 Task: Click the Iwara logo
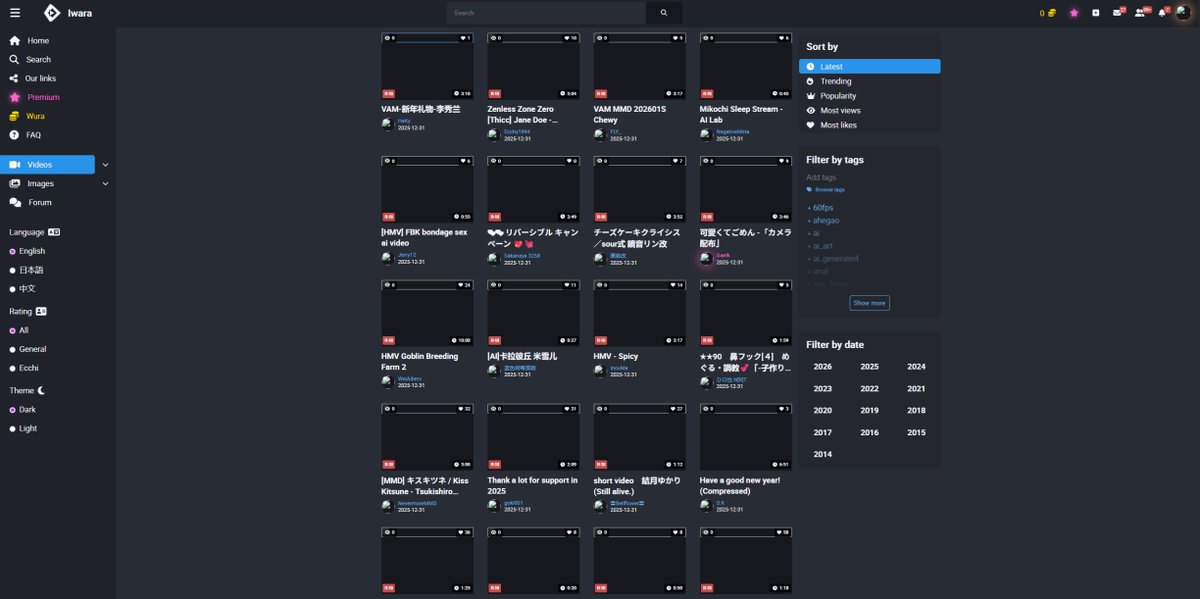coord(66,13)
